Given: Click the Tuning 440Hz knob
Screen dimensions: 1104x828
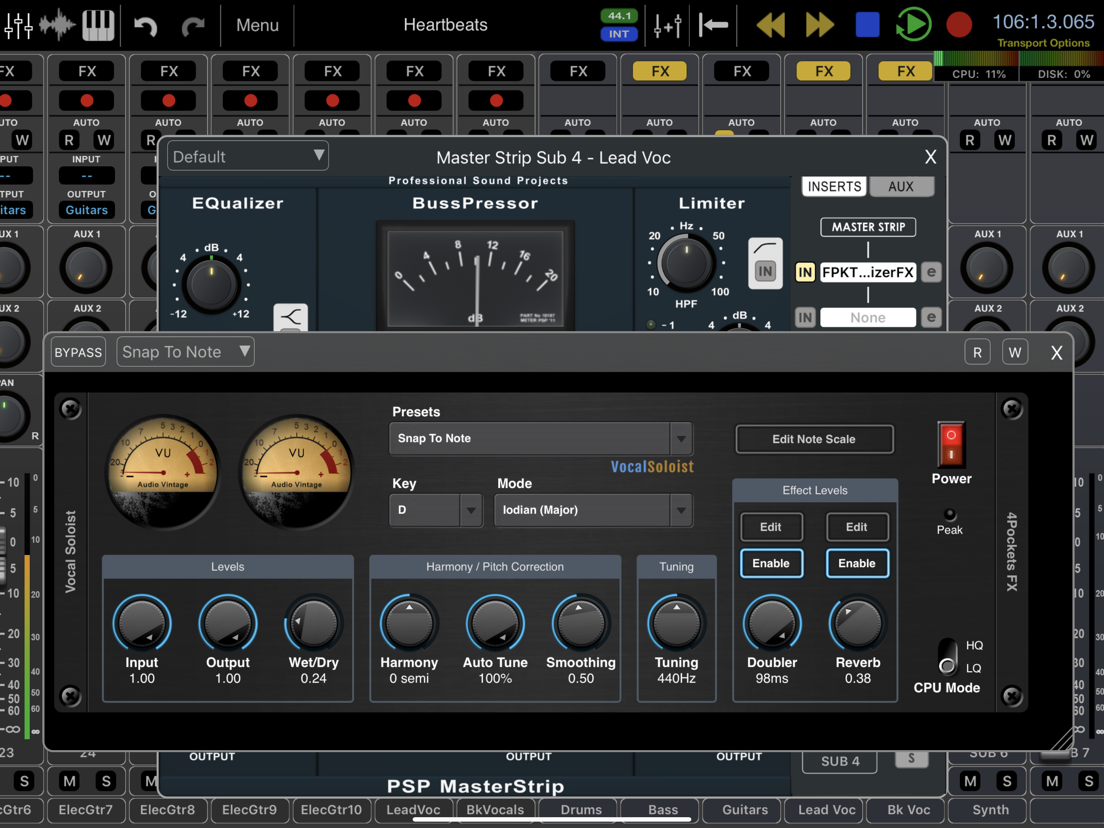Looking at the screenshot, I should 676,623.
